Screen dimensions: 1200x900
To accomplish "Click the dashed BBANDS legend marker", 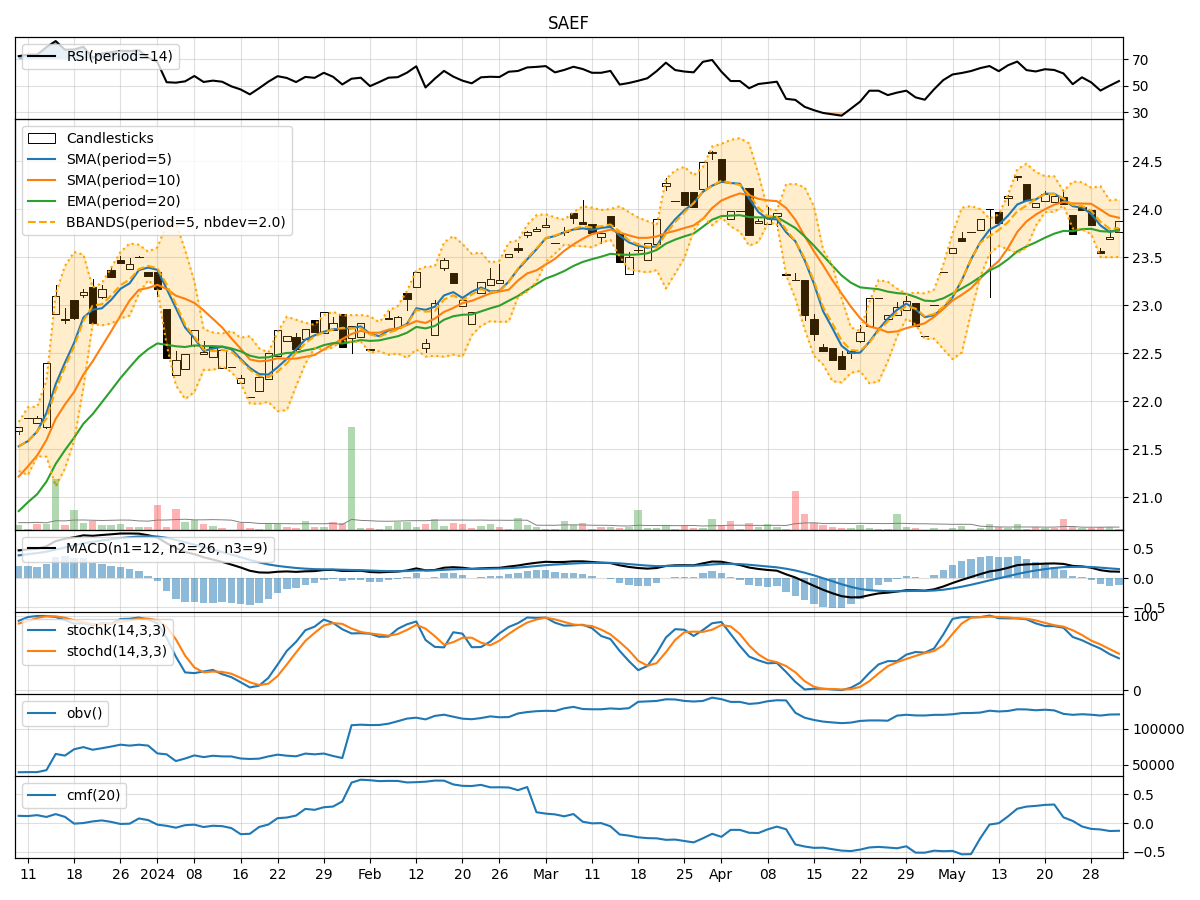I will (x=42, y=223).
